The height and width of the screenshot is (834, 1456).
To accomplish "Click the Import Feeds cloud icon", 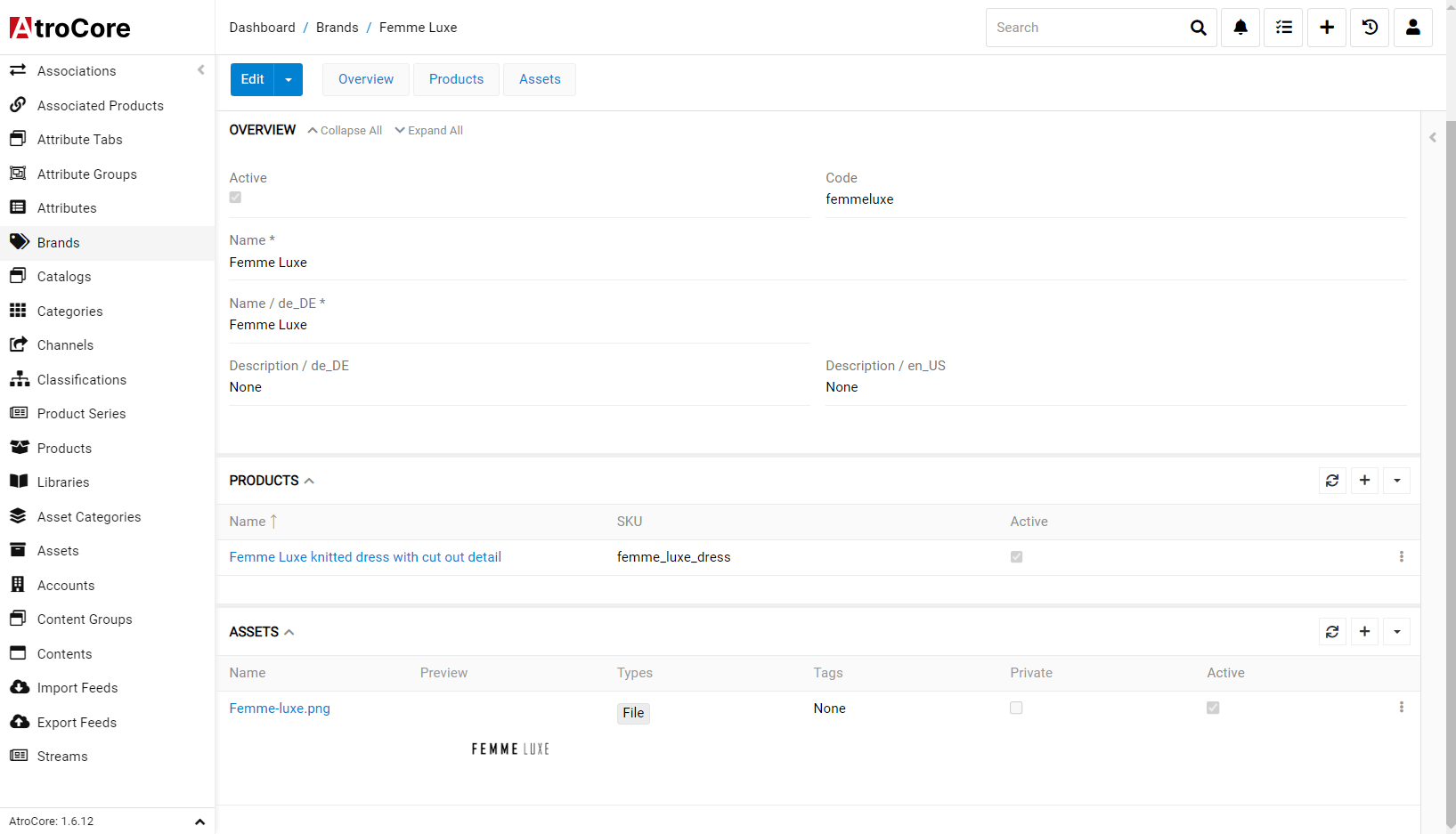I will tap(20, 686).
